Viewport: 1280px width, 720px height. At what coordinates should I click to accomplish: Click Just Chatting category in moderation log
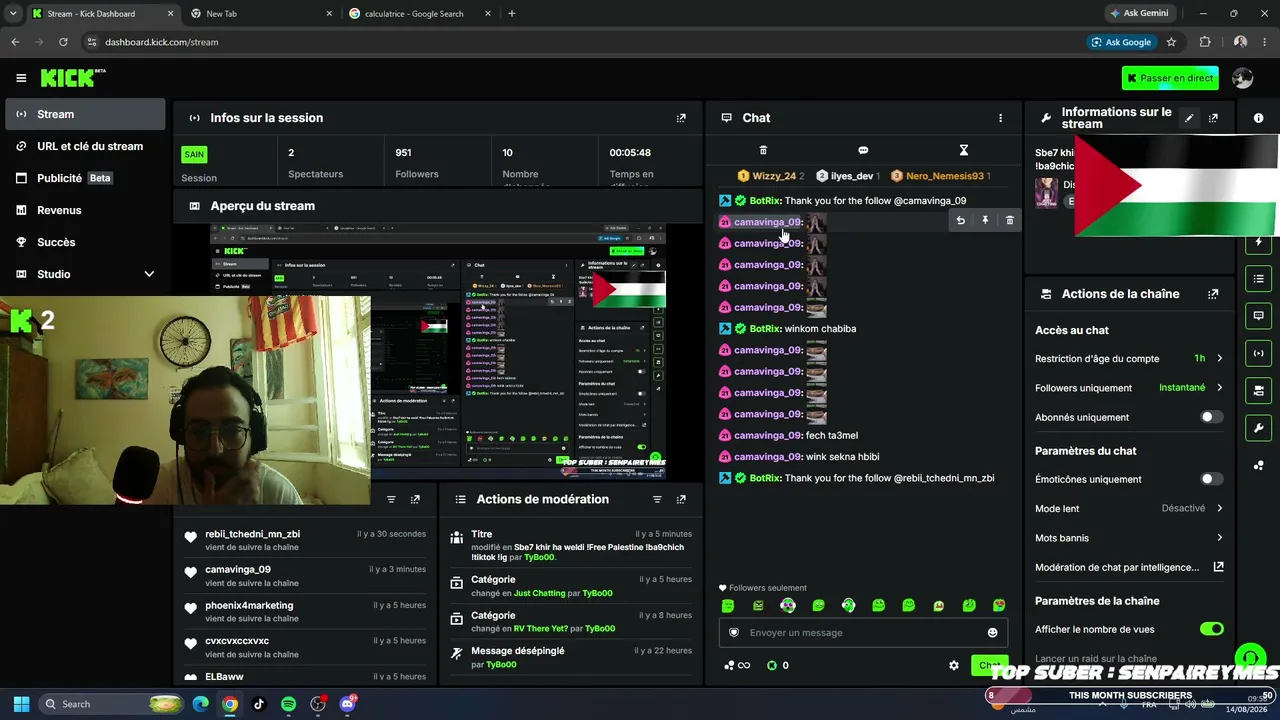pos(539,593)
